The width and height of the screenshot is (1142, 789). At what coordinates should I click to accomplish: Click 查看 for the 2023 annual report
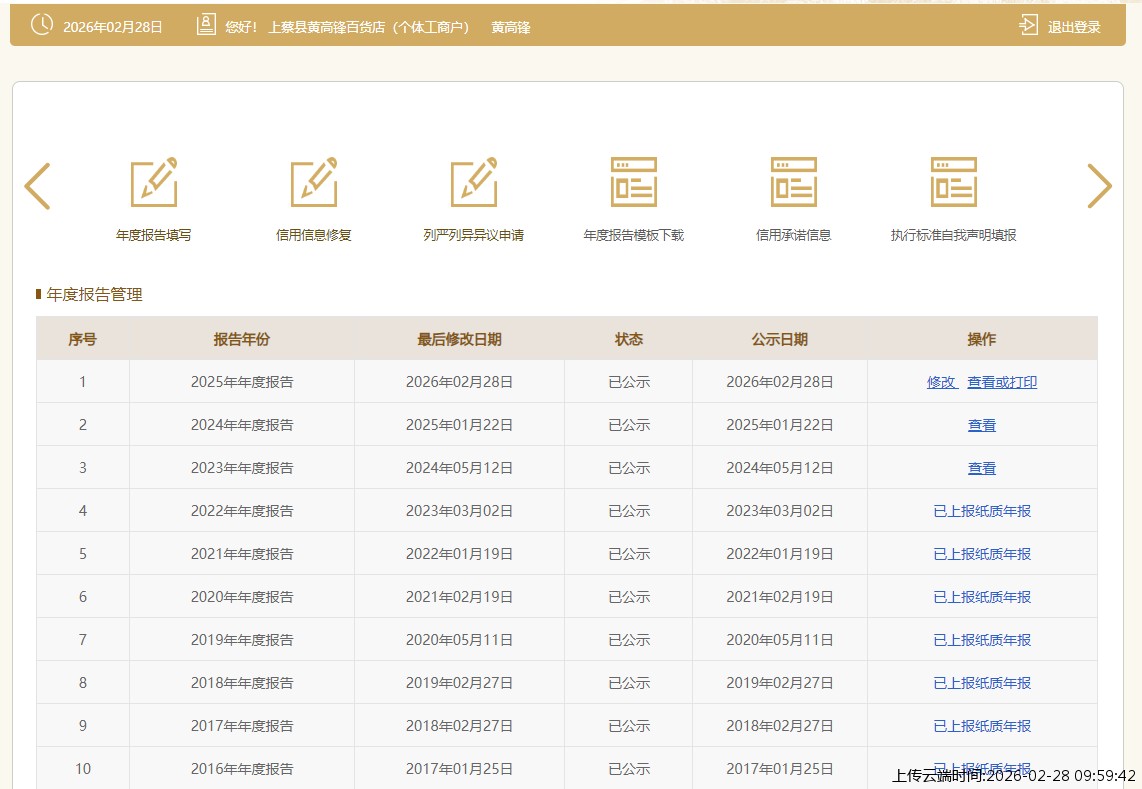pos(982,468)
